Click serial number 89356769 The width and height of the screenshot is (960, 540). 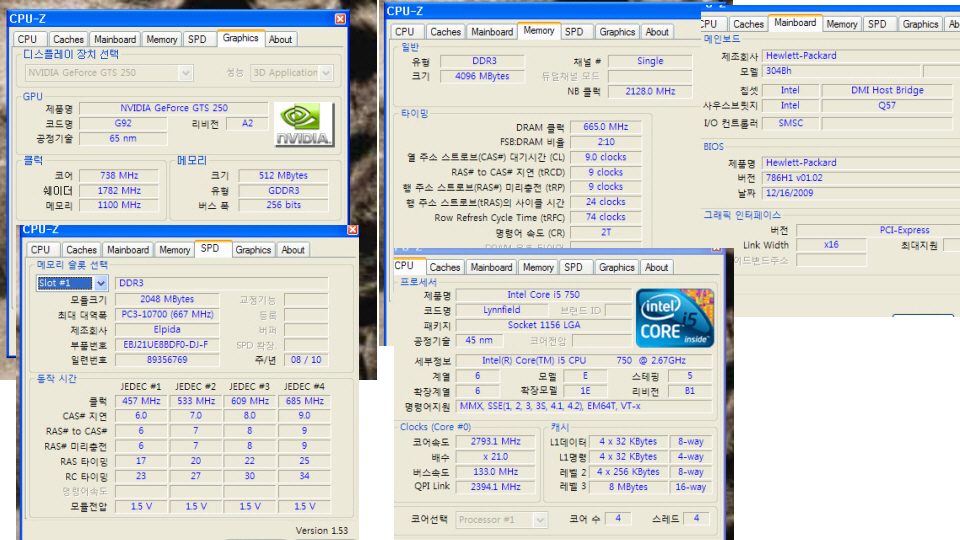(167, 360)
